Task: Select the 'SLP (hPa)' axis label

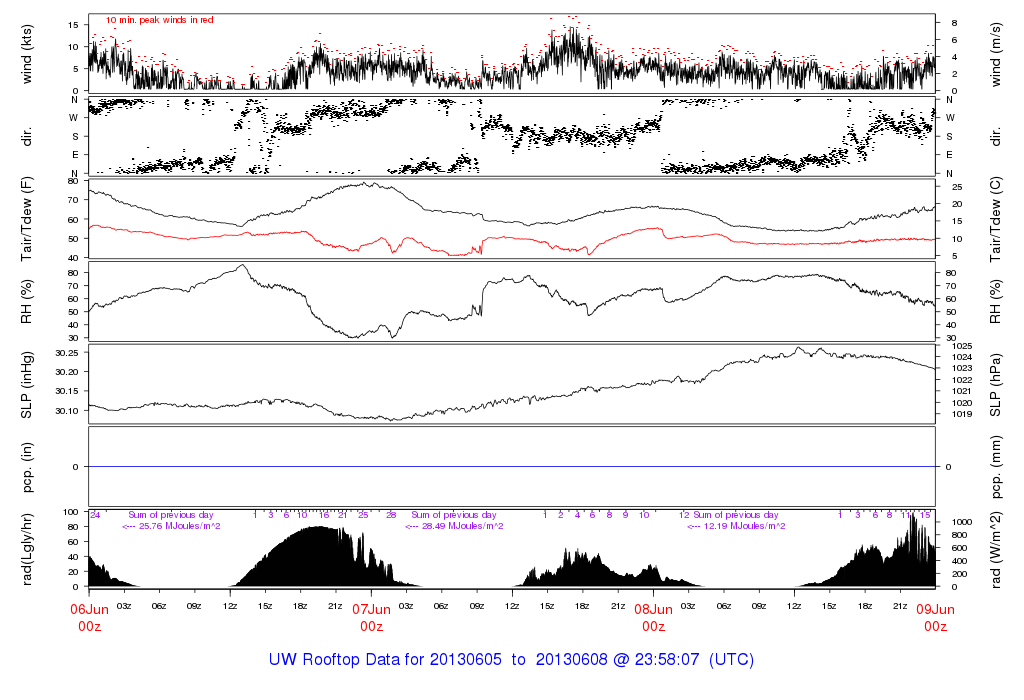Action: pos(995,385)
